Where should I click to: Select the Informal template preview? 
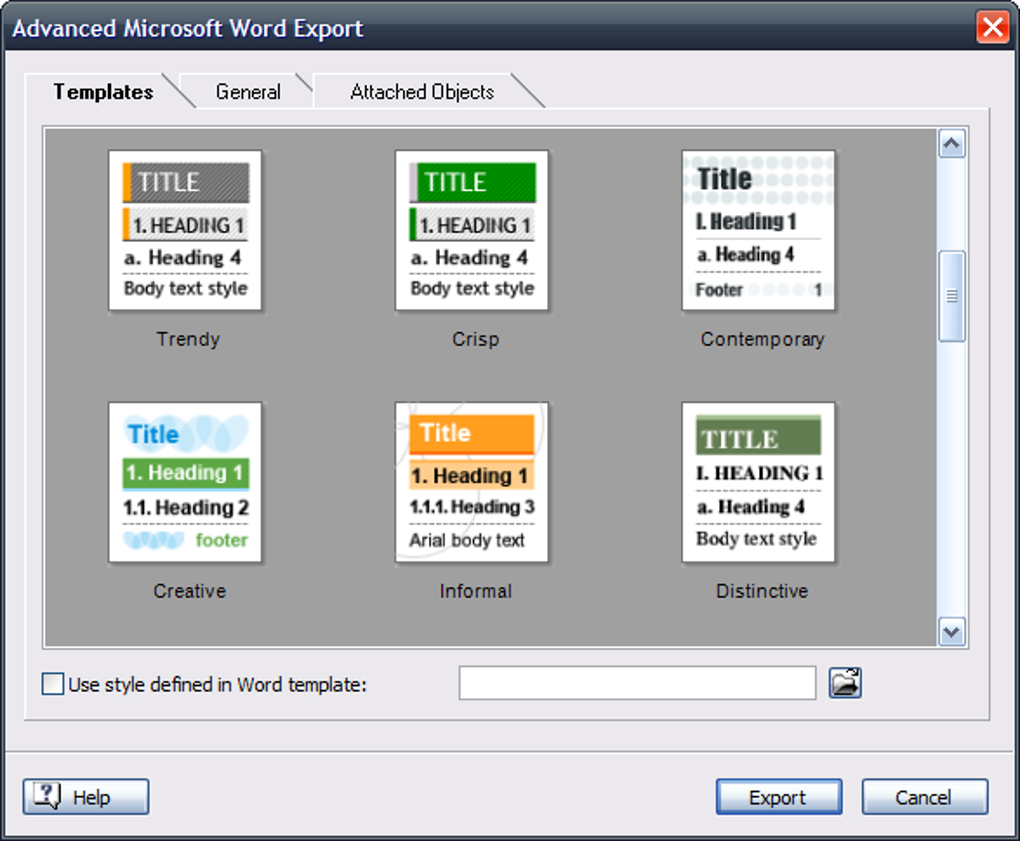pos(472,482)
